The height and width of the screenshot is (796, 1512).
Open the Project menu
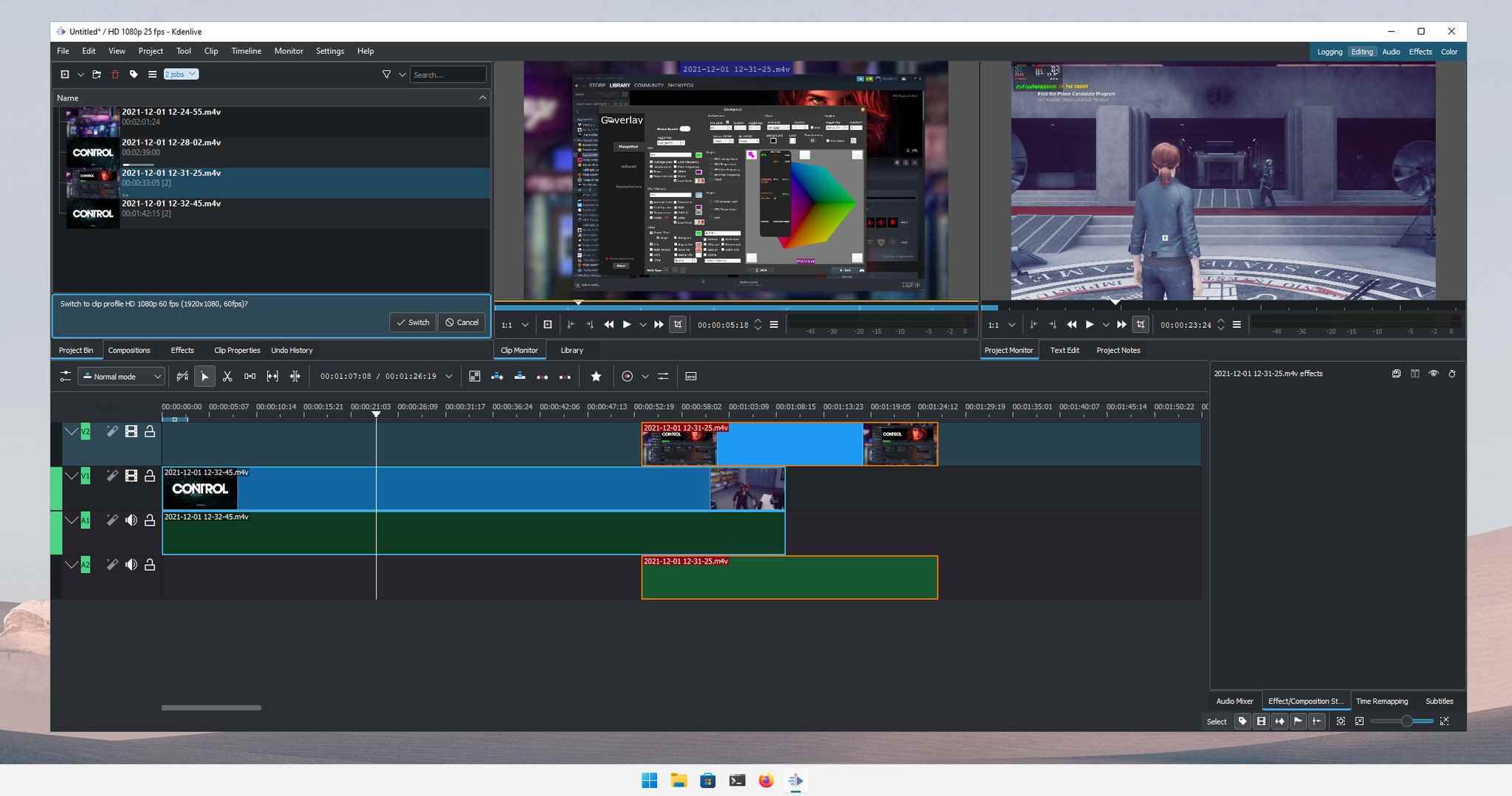click(151, 51)
